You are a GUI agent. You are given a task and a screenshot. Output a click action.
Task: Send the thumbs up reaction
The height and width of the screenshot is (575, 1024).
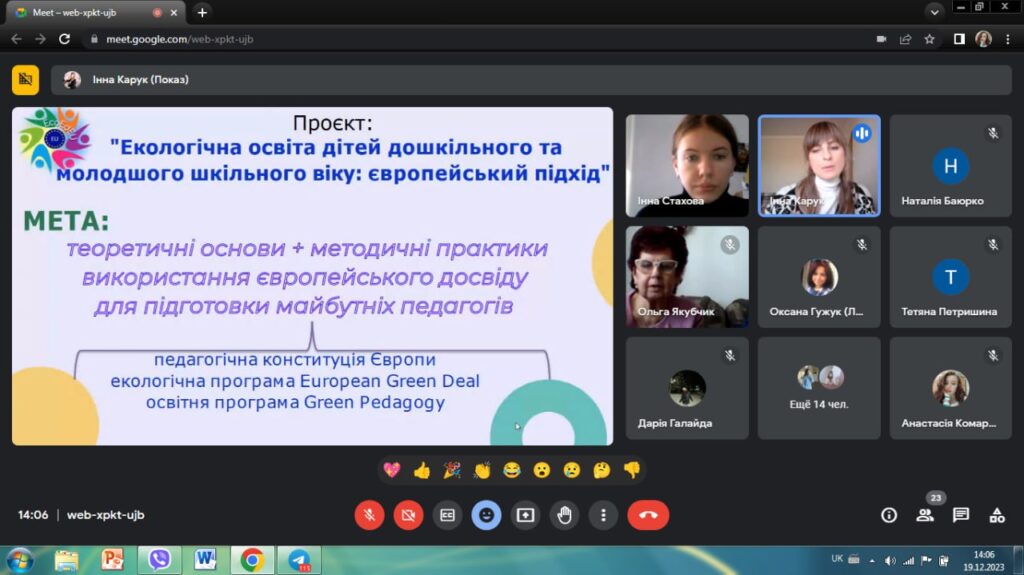(x=422, y=470)
